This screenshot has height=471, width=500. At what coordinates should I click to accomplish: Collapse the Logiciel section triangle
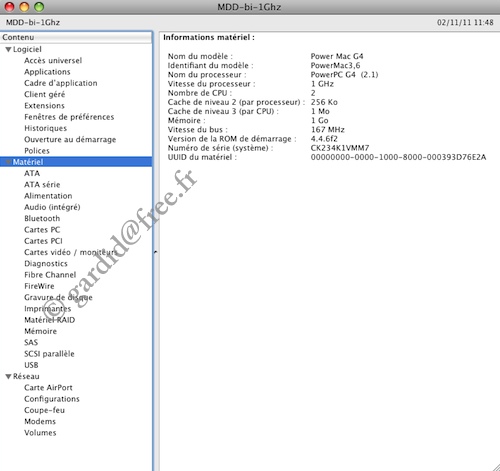click(9, 49)
